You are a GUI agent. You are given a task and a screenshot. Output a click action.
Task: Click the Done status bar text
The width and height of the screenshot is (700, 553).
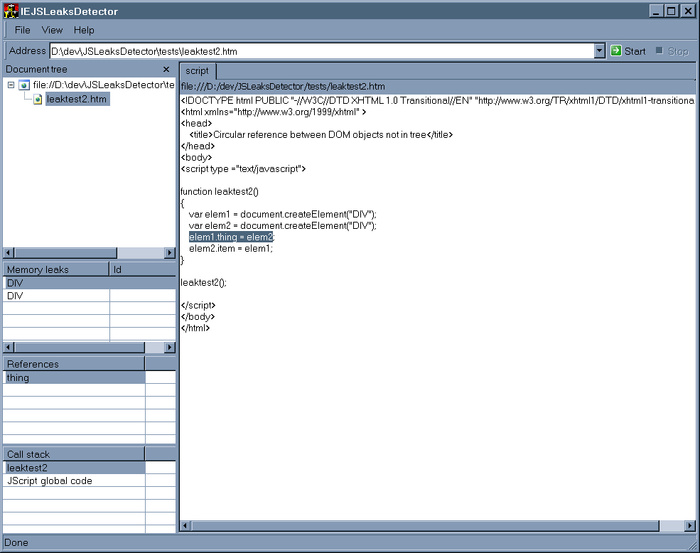click(x=17, y=543)
